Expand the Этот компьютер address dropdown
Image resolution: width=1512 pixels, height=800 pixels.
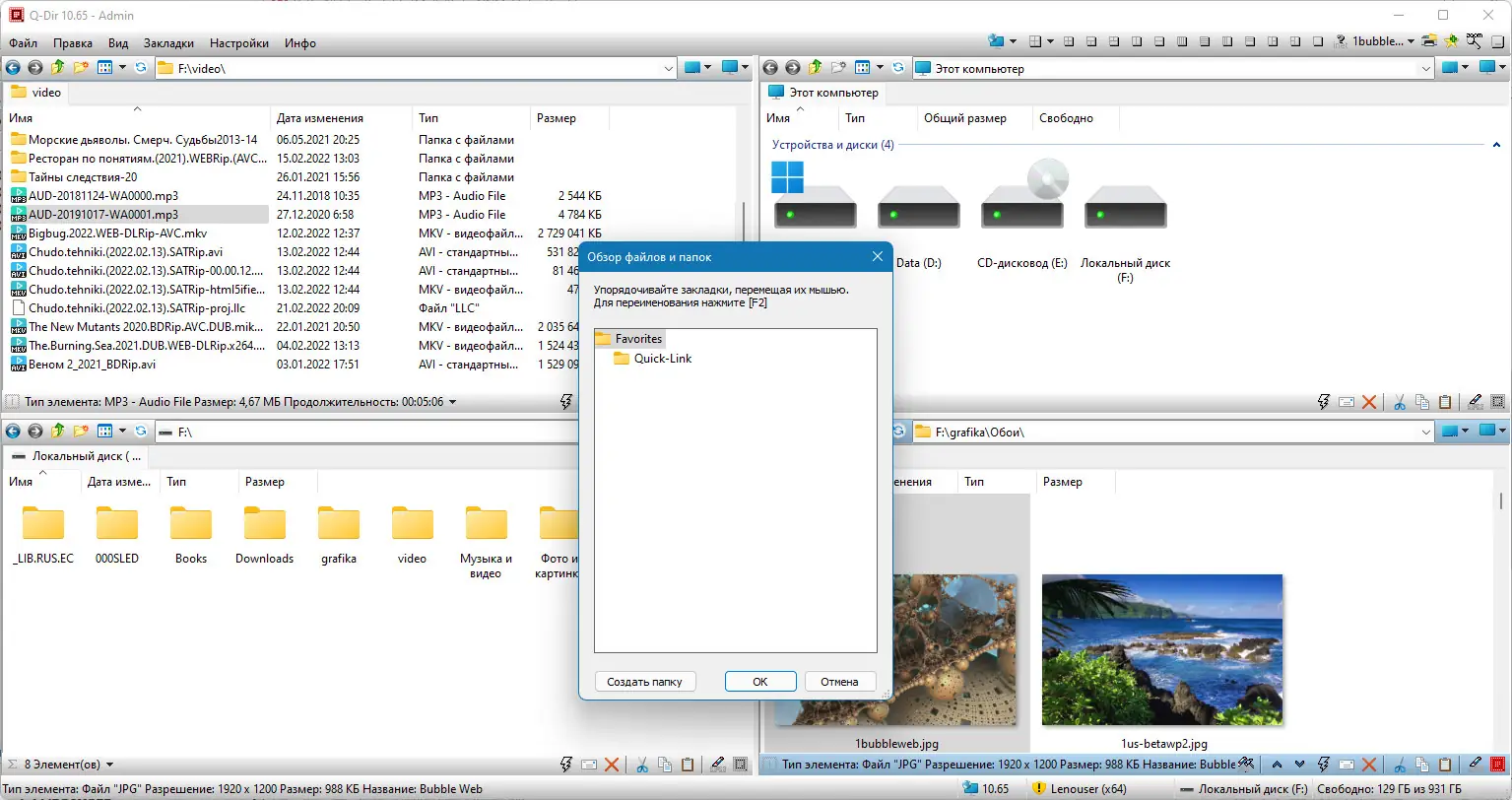point(1425,69)
